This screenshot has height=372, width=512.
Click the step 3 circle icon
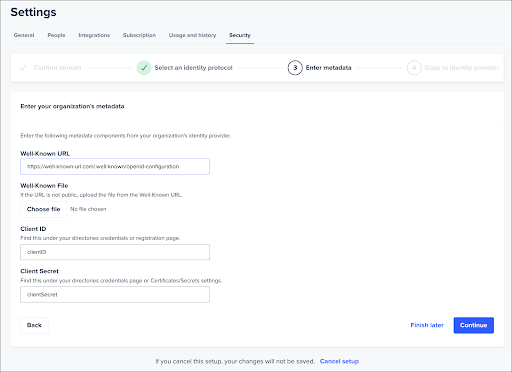pyautogui.click(x=295, y=68)
